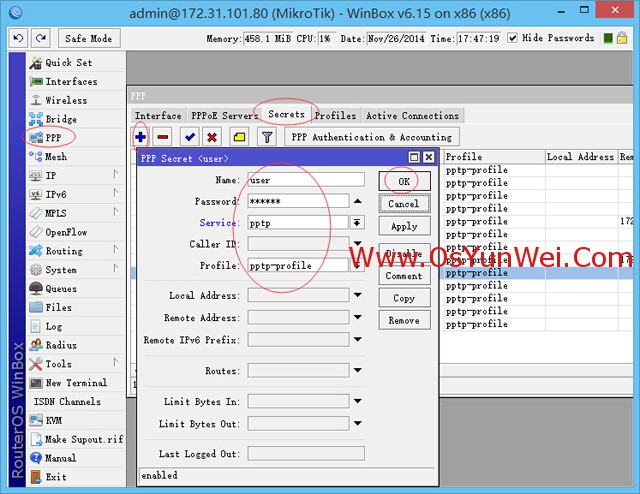Image resolution: width=640 pixels, height=494 pixels.
Task: Click the blue checkmark enable icon
Action: [189, 137]
